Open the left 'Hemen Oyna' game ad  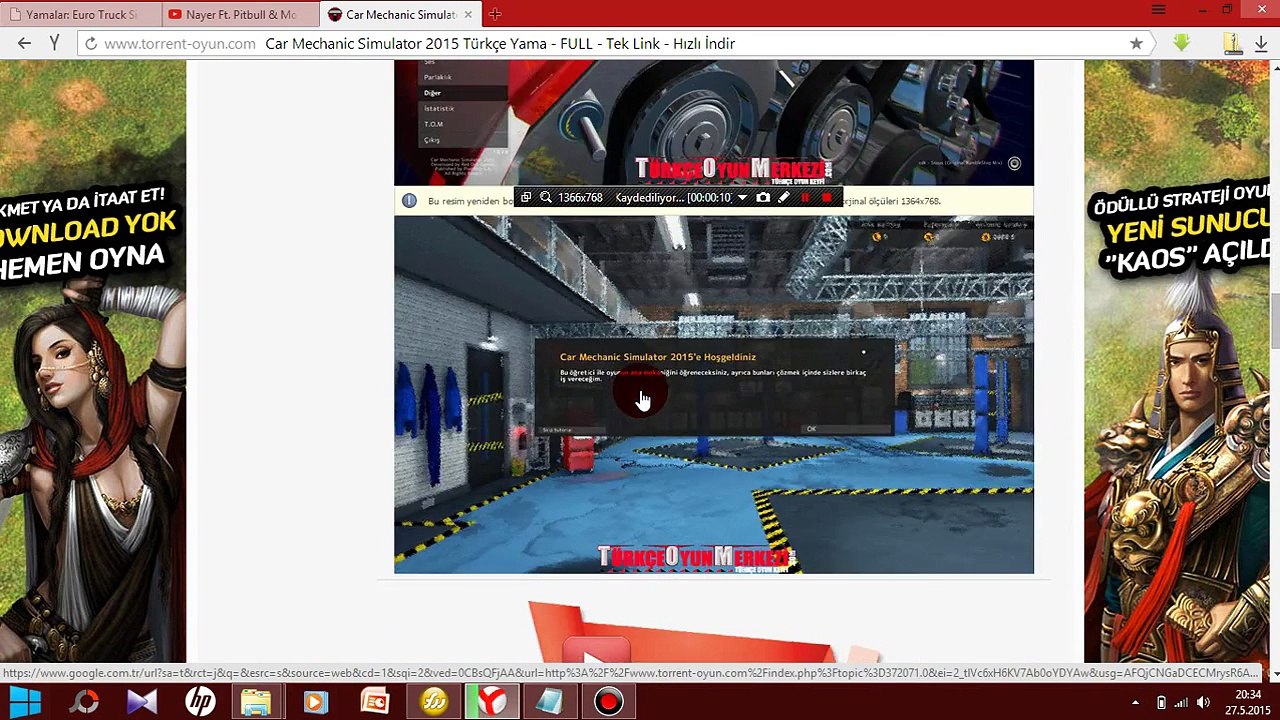click(x=92, y=360)
